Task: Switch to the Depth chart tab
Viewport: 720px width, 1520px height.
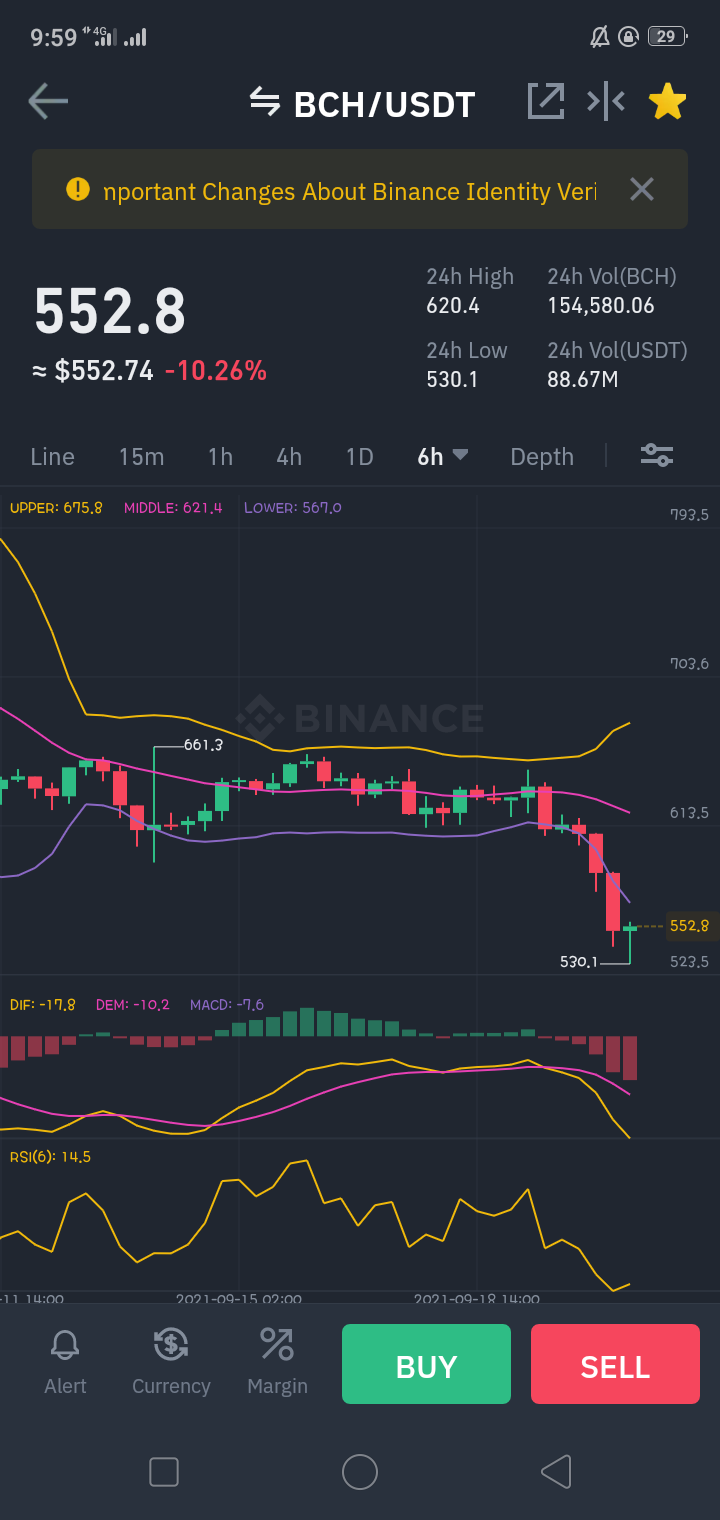Action: (x=542, y=457)
